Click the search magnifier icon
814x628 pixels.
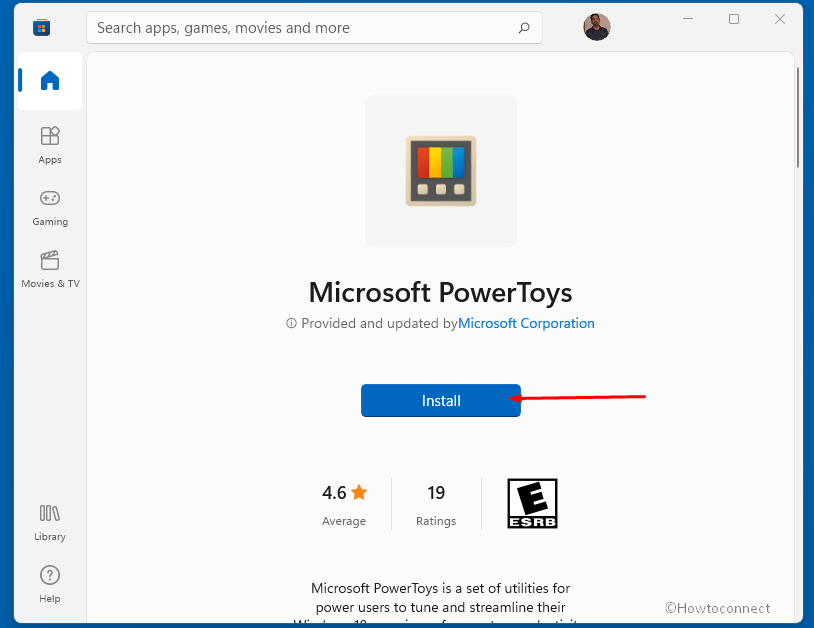click(x=524, y=28)
